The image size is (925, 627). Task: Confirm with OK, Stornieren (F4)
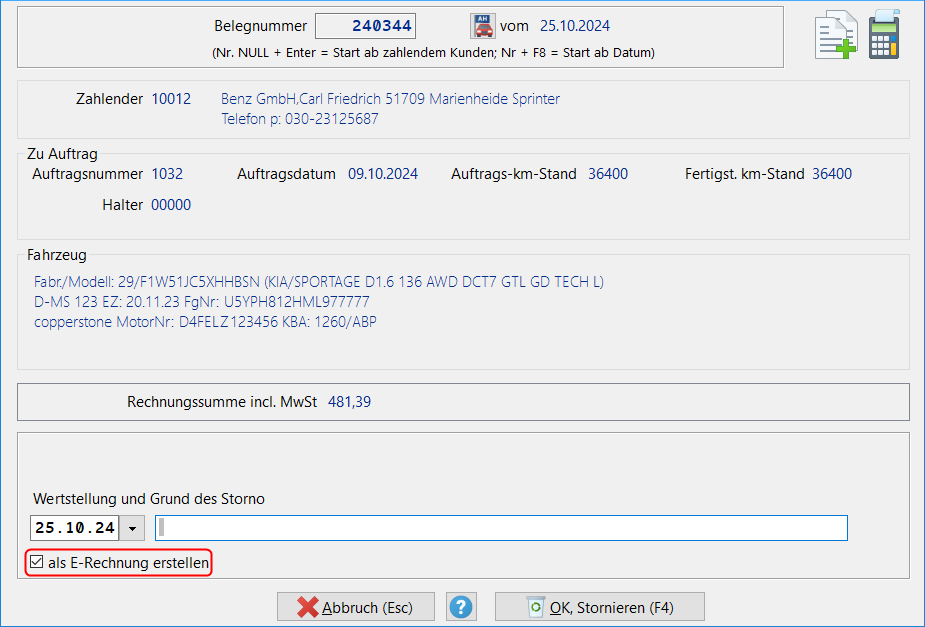(x=599, y=606)
